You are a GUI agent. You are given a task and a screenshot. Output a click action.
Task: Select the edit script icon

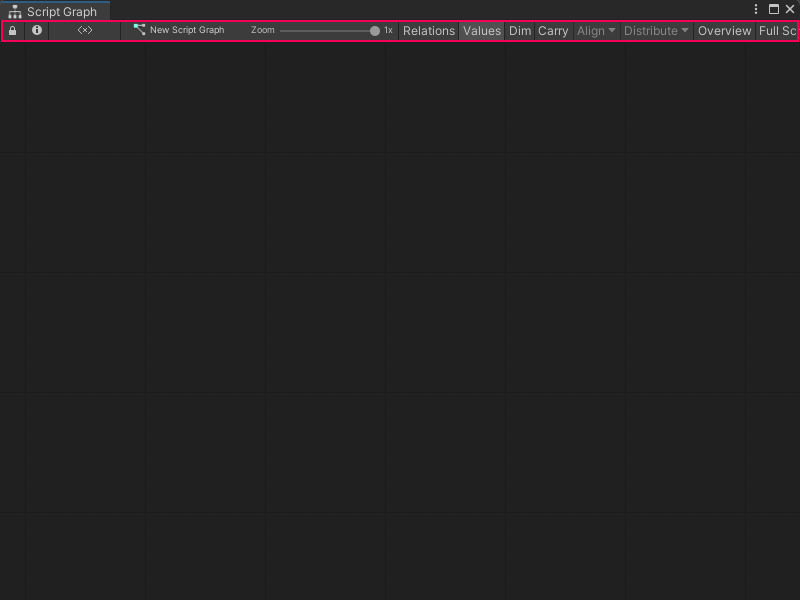pos(84,30)
